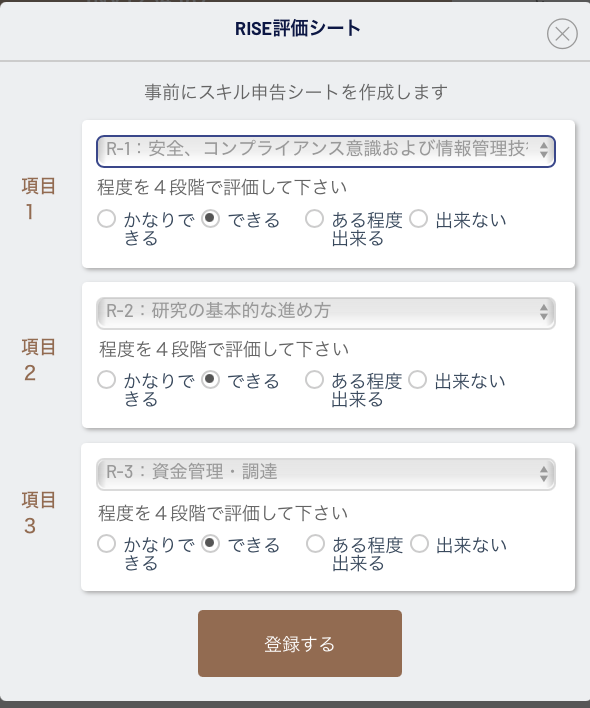Open the R-2 研究の基本的な進め方 dropdown

click(325, 313)
